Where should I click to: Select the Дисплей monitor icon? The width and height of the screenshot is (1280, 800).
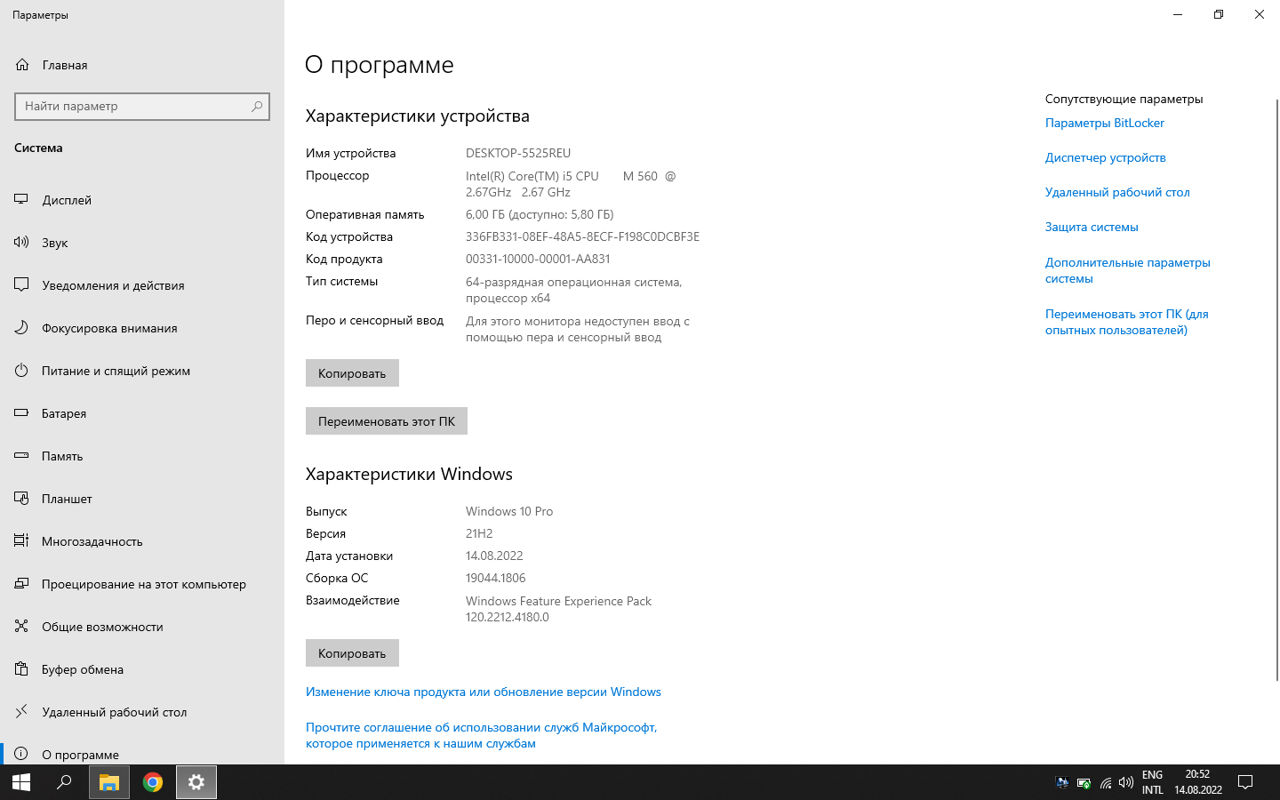(21, 200)
